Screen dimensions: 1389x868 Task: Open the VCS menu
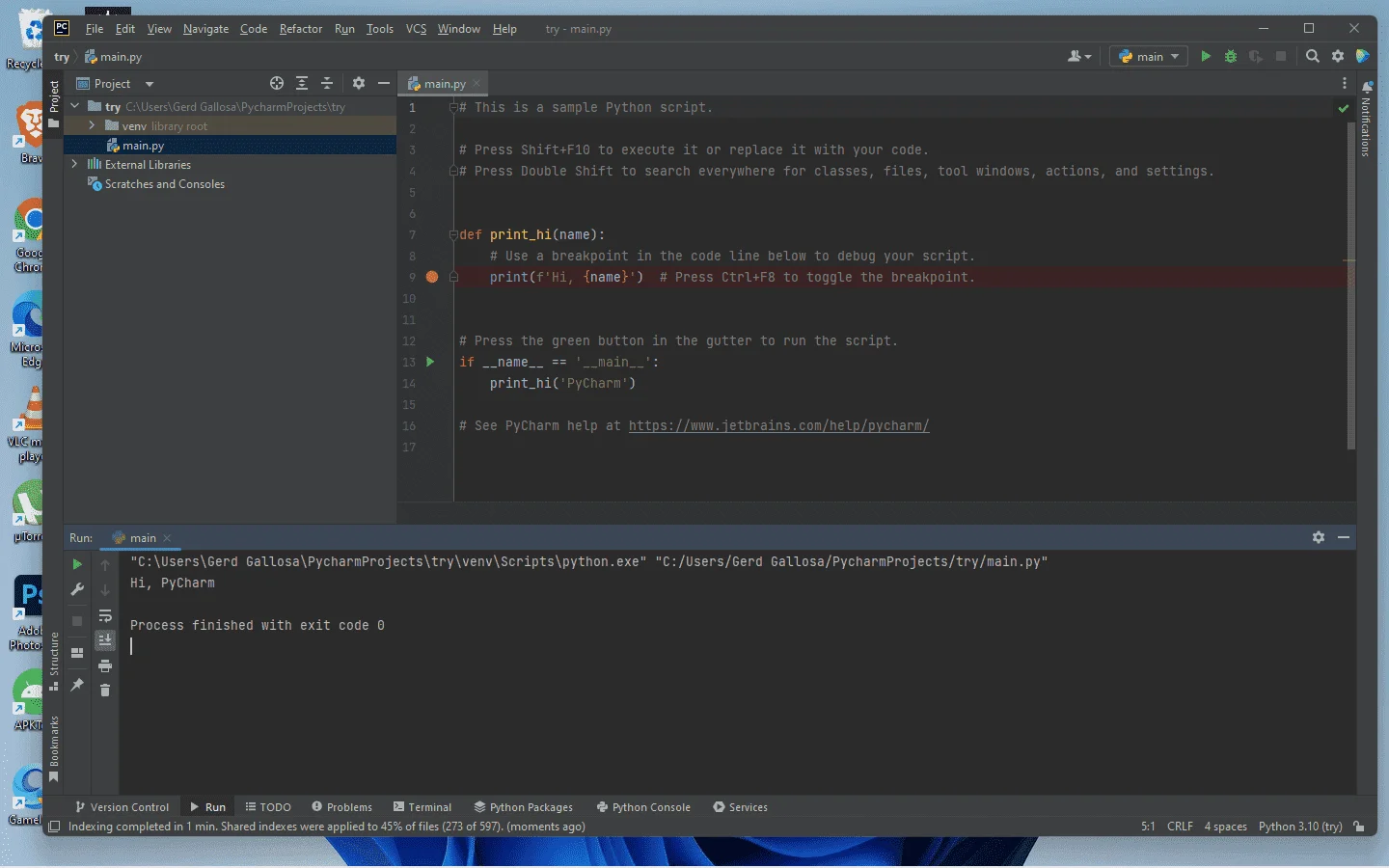point(416,29)
